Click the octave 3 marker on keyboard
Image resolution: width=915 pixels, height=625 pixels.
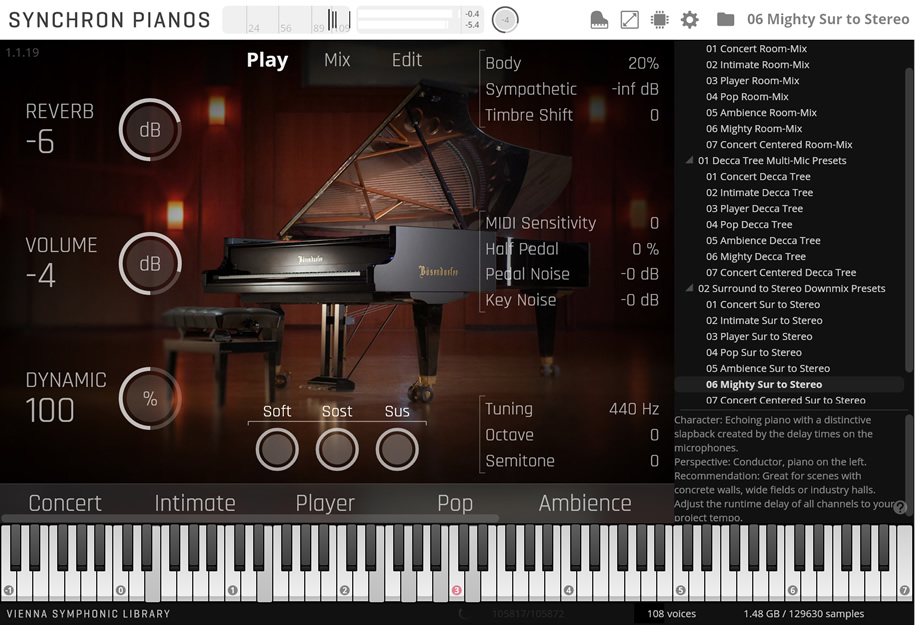[x=456, y=591]
